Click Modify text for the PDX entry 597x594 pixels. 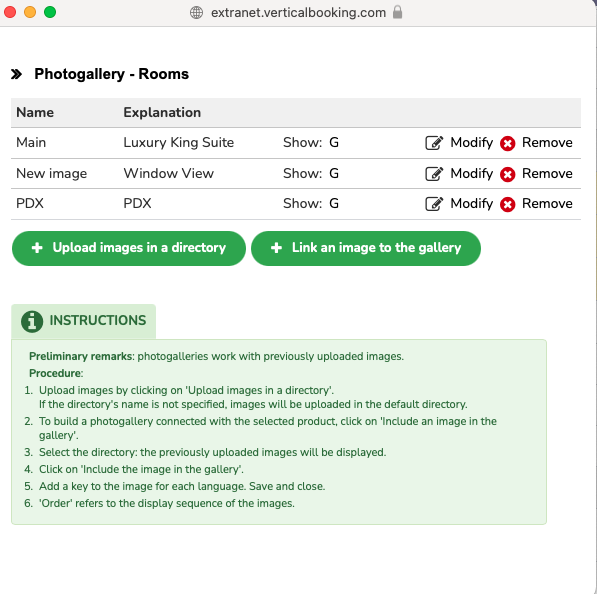[x=471, y=203]
